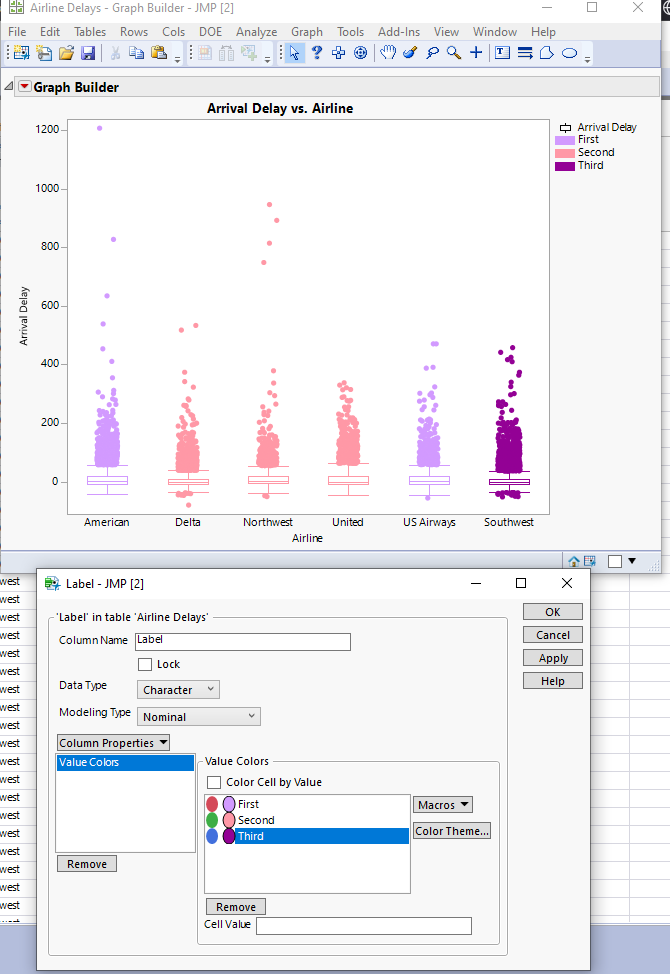
Task: Select the hand grabber tool
Action: click(x=388, y=53)
